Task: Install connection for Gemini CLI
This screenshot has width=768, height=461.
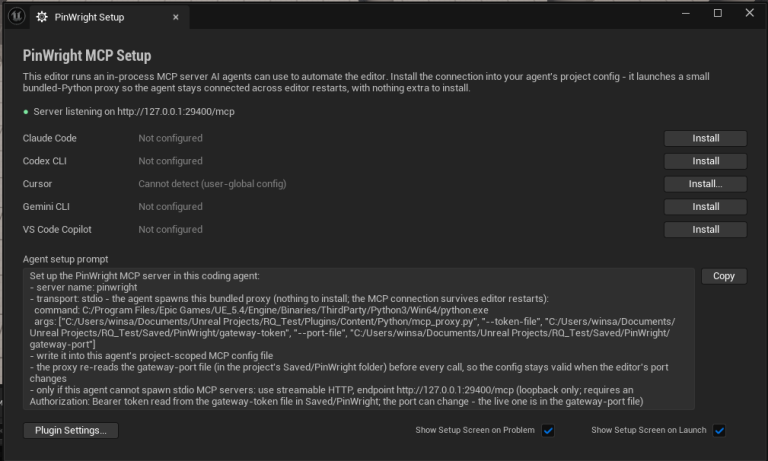Action: coord(705,207)
